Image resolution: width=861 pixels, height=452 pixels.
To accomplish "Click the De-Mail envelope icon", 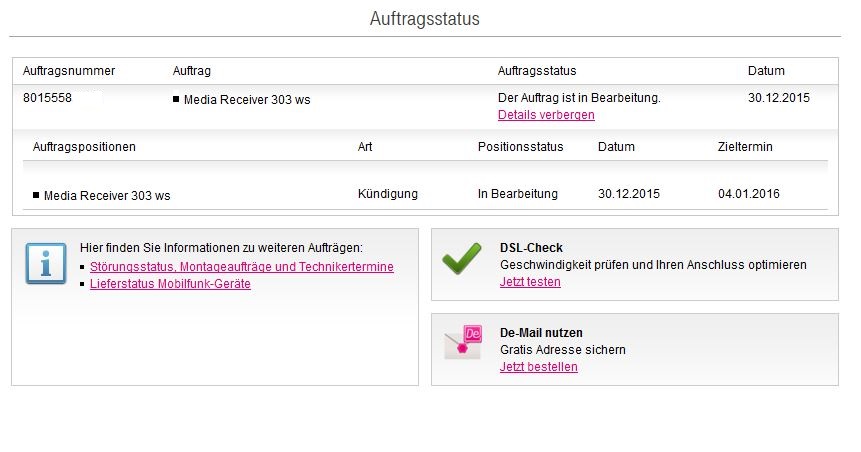I will point(463,341).
